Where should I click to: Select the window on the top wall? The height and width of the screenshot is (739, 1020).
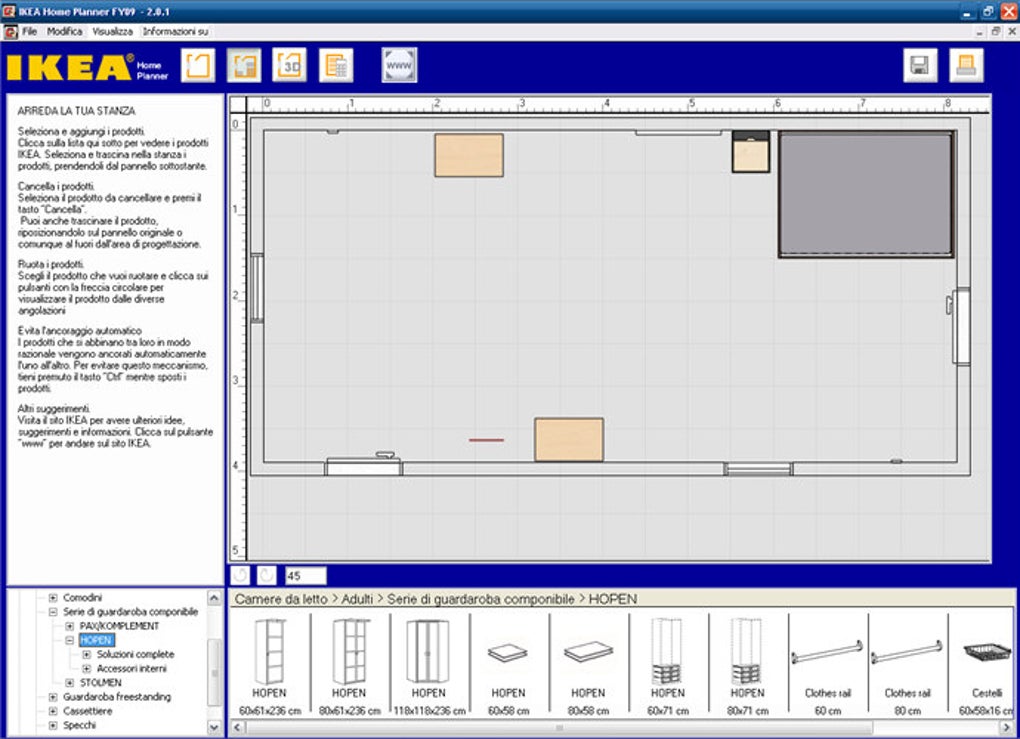click(678, 133)
